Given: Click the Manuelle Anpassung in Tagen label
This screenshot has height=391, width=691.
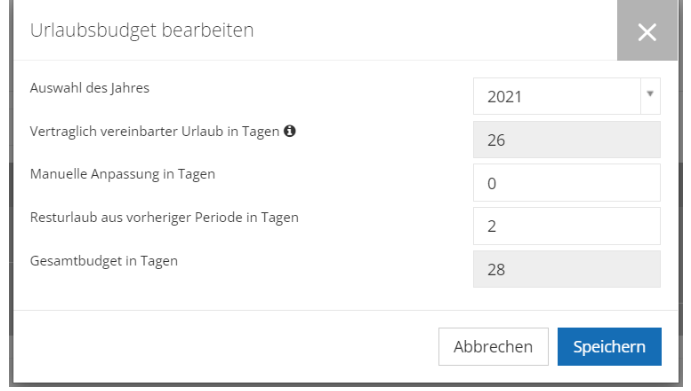Looking at the screenshot, I should pyautogui.click(x=123, y=174).
